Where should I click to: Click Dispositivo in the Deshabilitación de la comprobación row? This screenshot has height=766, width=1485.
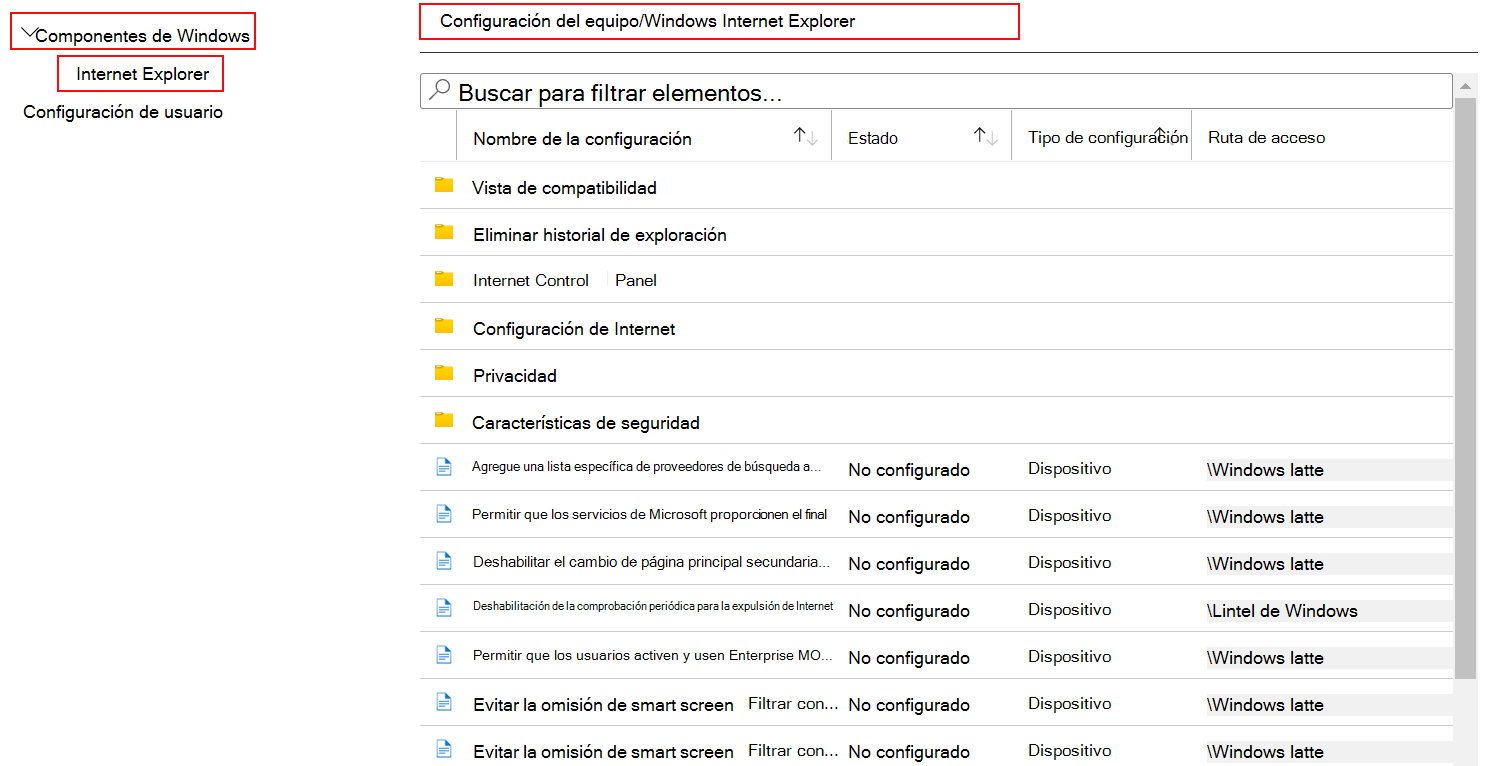tap(1069, 610)
